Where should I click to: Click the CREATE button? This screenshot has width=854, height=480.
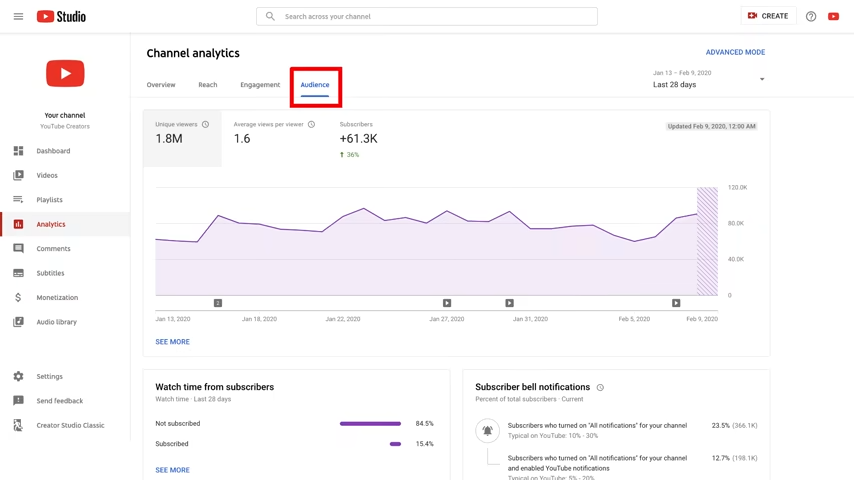[768, 16]
